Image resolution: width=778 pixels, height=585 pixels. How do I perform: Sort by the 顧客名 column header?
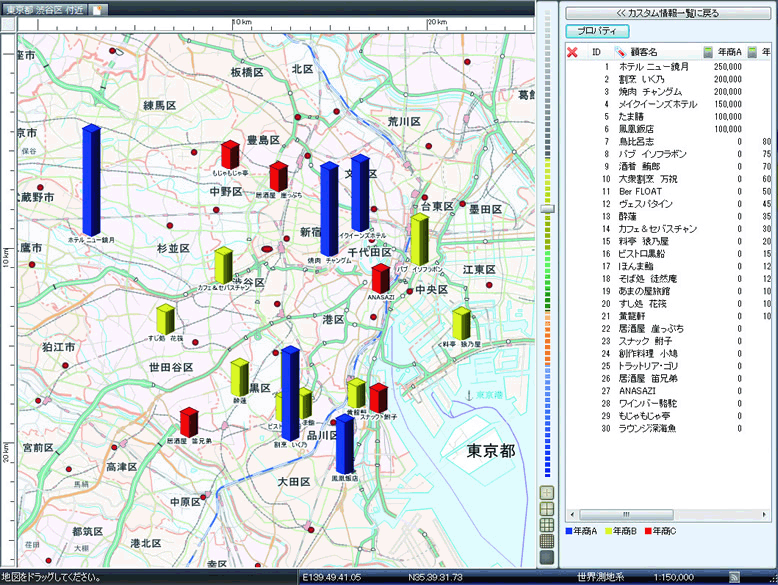click(644, 52)
